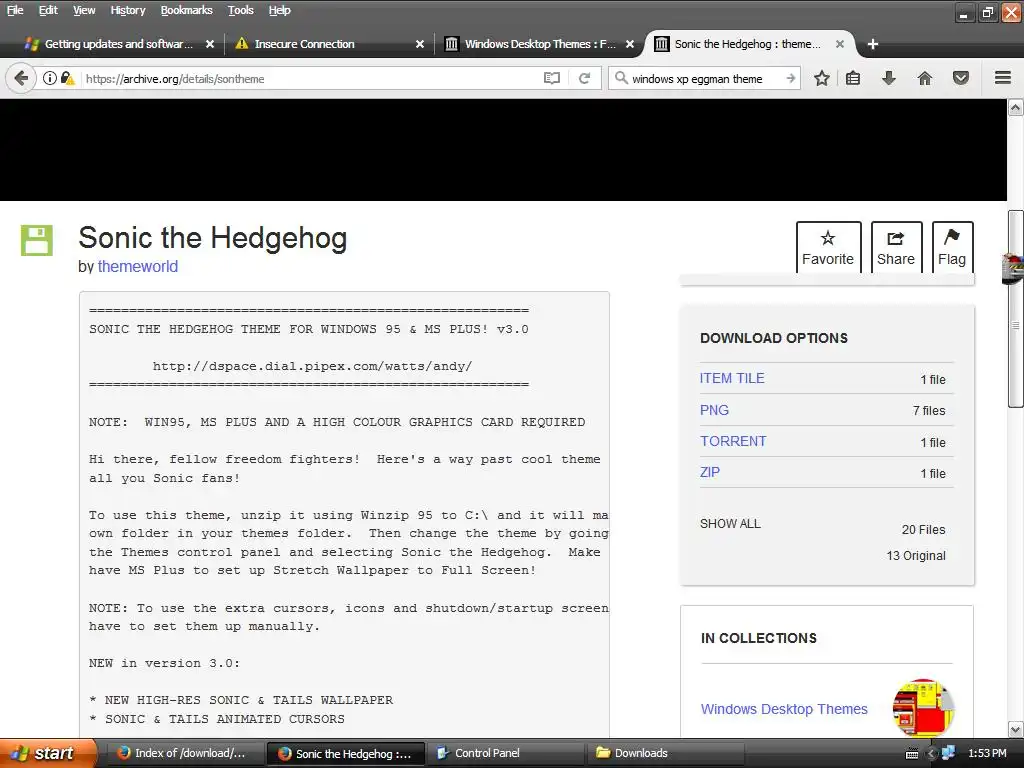Click the scrollbar up arrow
This screenshot has width=1024, height=768.
point(1016,108)
